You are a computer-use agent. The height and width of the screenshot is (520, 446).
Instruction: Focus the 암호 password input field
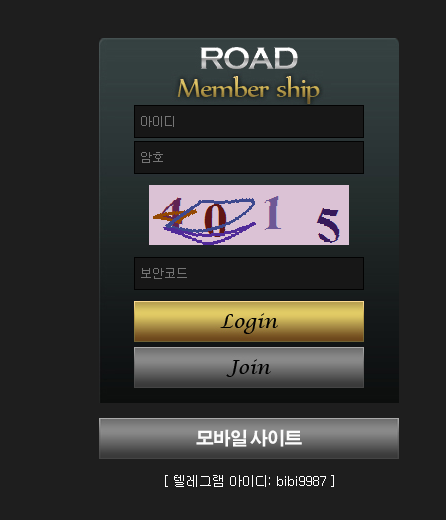coord(249,157)
